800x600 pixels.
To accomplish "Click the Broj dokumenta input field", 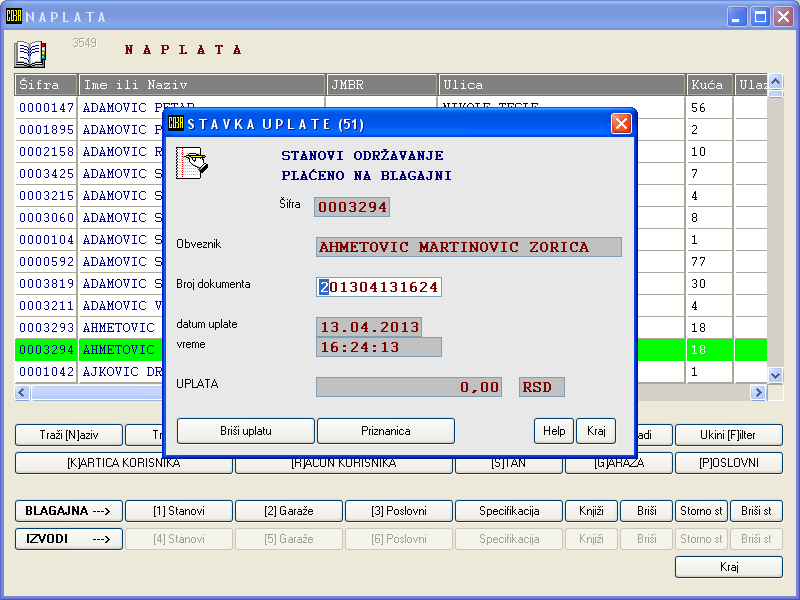I will pyautogui.click(x=379, y=287).
